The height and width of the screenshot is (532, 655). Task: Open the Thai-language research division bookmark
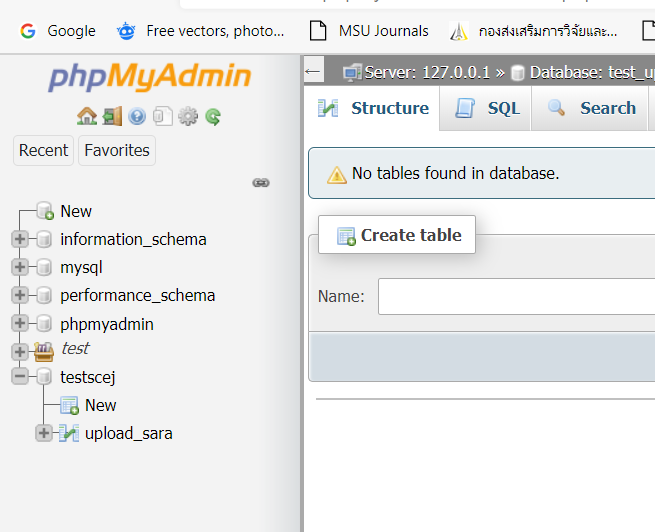pyautogui.click(x=533, y=31)
